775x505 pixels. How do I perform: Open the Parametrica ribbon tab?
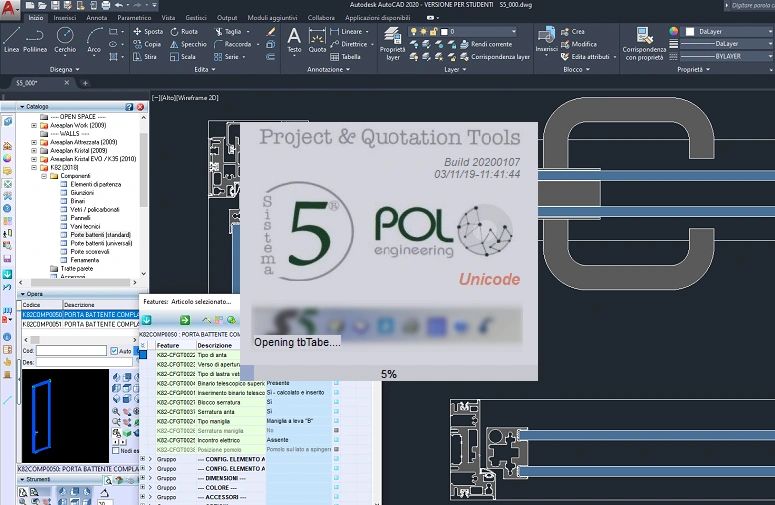pyautogui.click(x=134, y=18)
